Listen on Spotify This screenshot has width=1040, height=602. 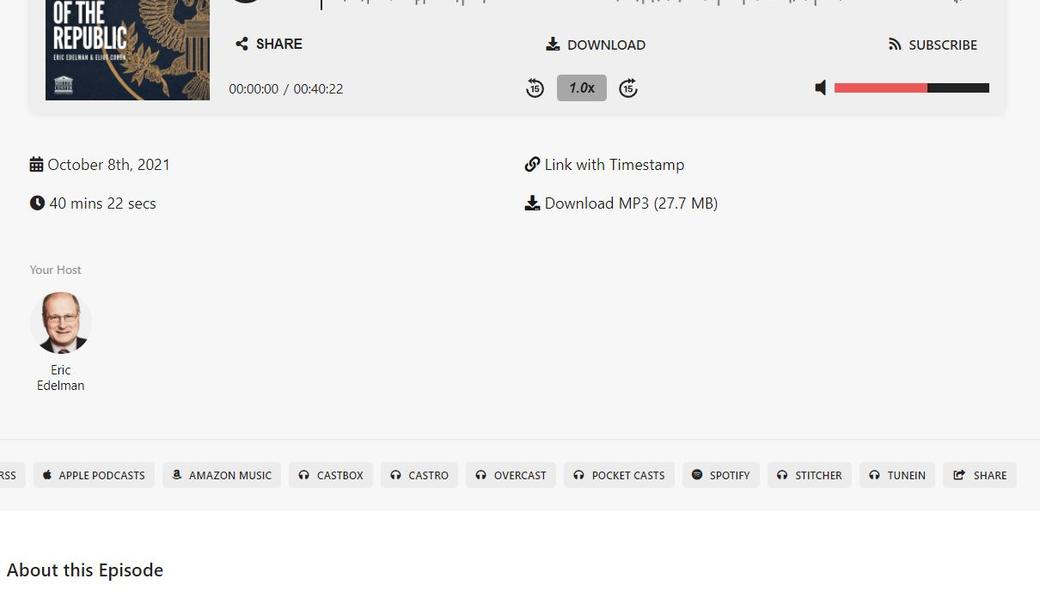(721, 475)
